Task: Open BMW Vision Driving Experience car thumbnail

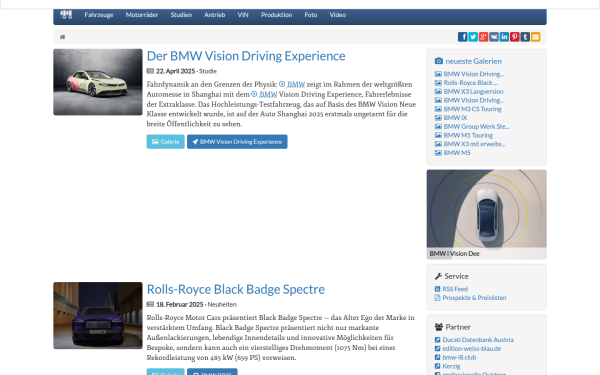Action: (98, 82)
